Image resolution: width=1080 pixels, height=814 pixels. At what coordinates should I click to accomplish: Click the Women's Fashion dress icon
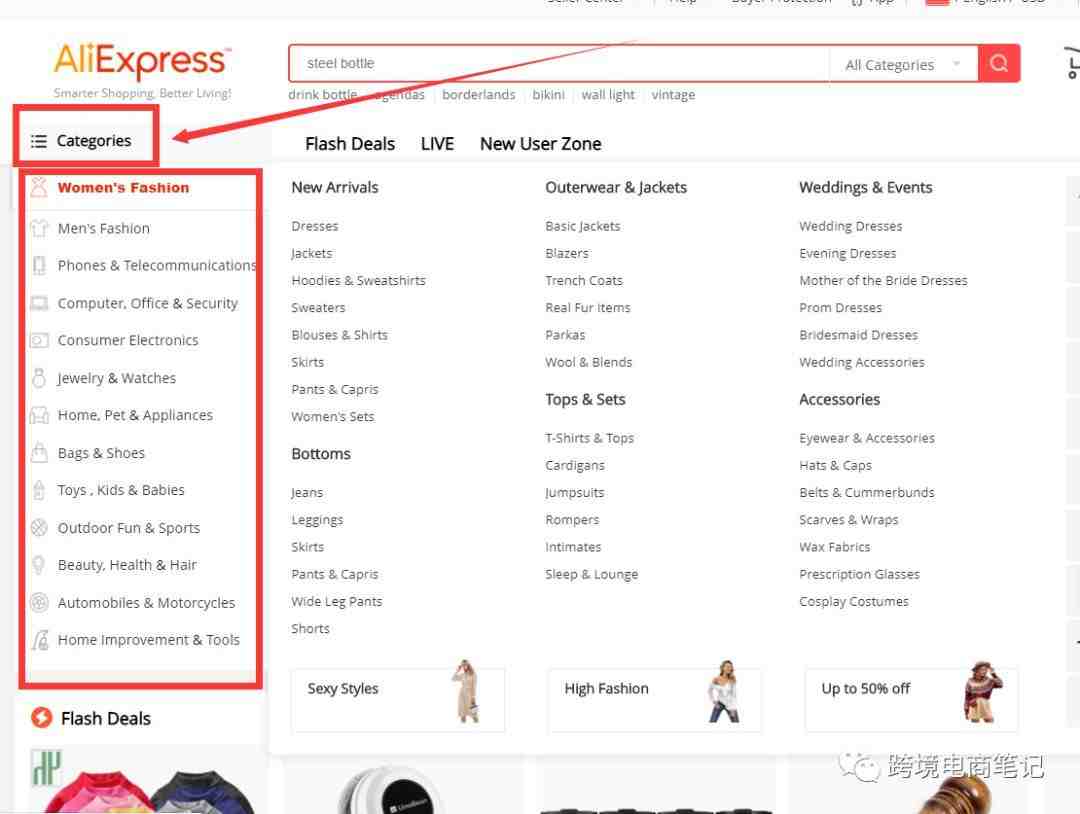point(39,187)
